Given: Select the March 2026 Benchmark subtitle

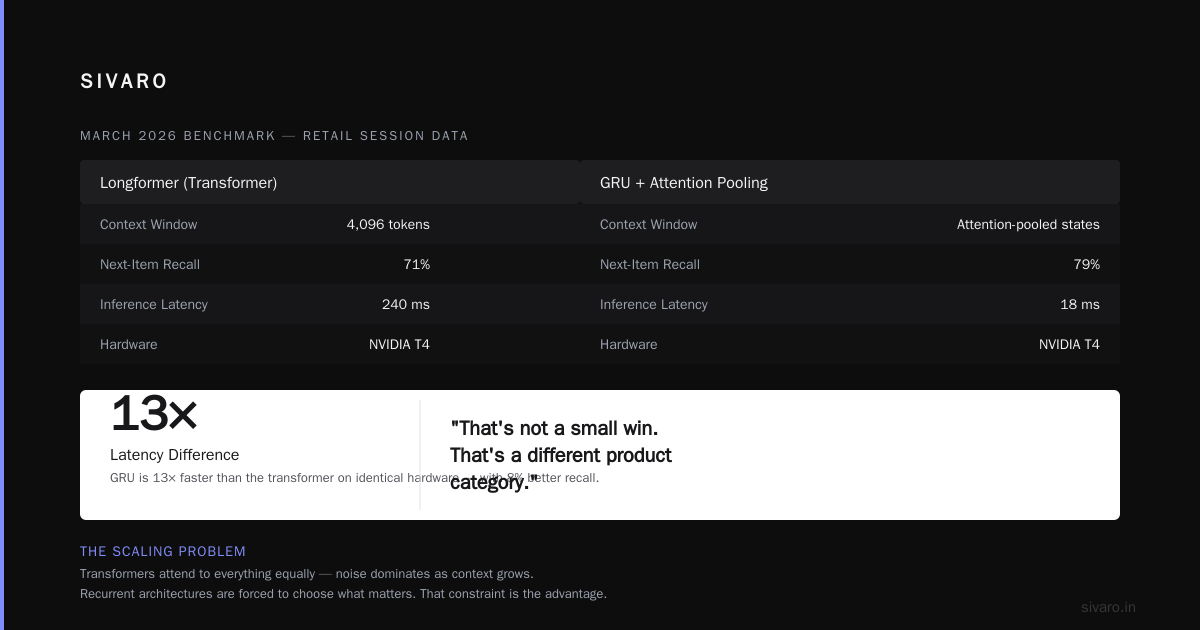Looking at the screenshot, I should click(274, 136).
